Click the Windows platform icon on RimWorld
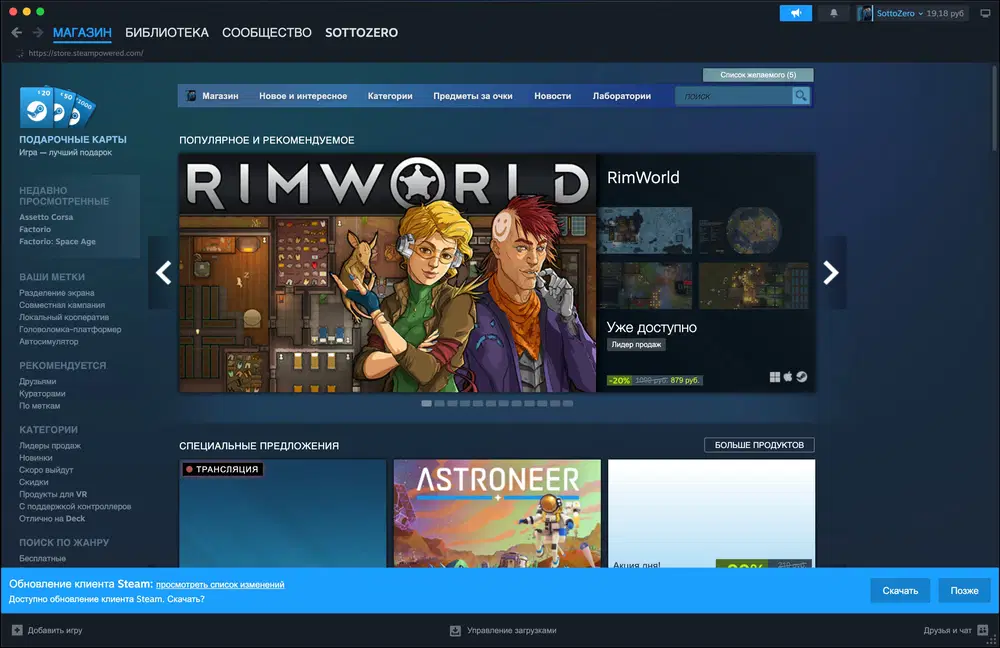This screenshot has height=648, width=1000. [x=775, y=377]
